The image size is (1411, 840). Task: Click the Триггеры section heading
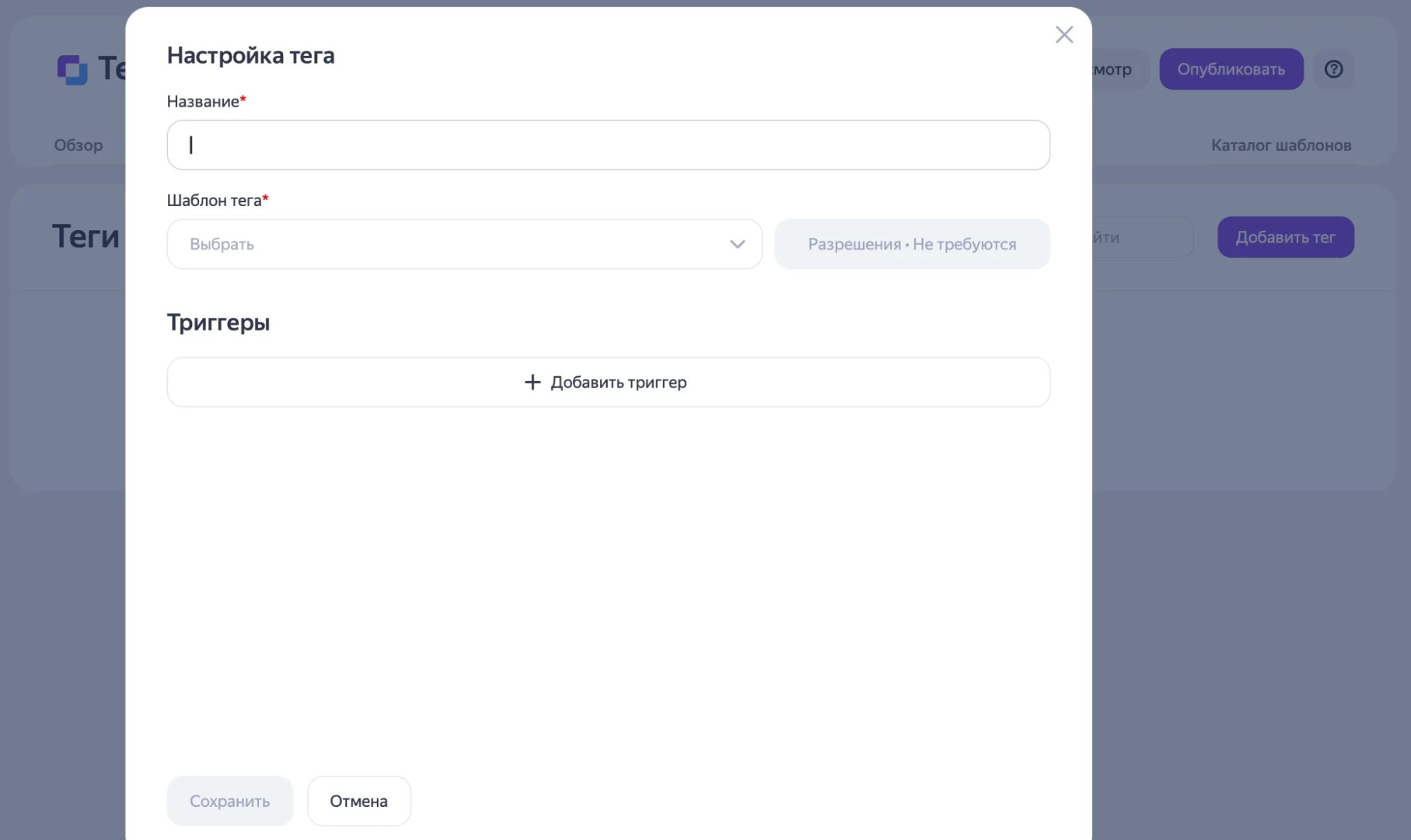[218, 323]
